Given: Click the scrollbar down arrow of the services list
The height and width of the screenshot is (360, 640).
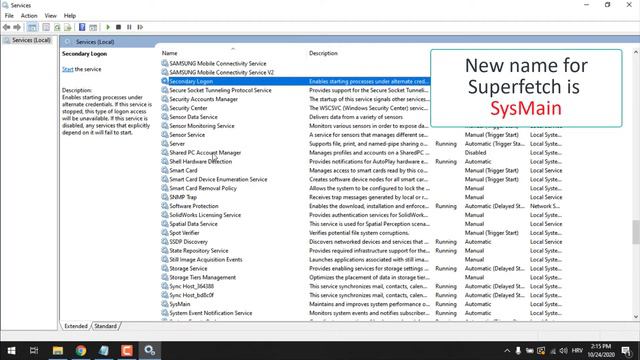Looking at the screenshot, I should [x=636, y=317].
